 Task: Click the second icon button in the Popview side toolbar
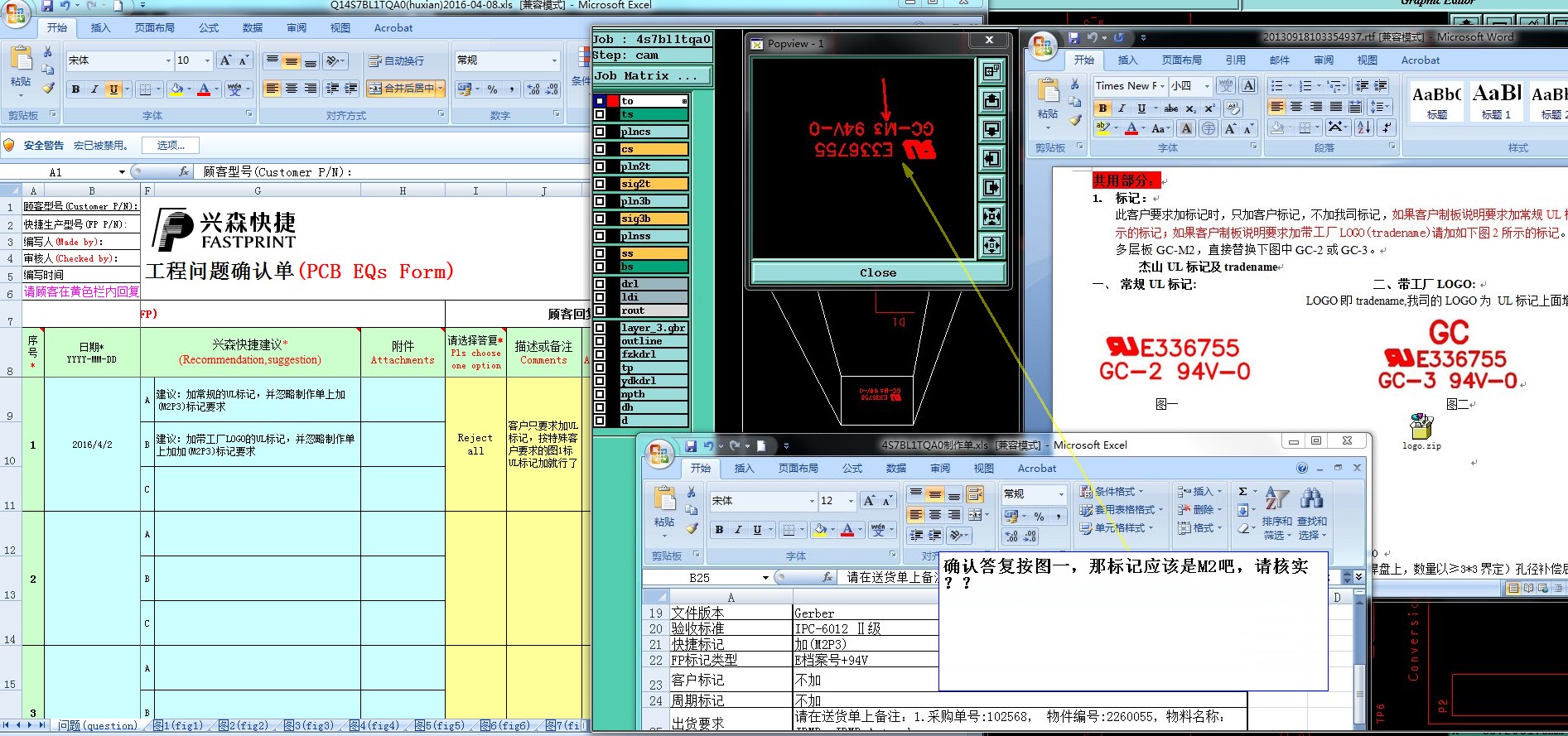(991, 101)
